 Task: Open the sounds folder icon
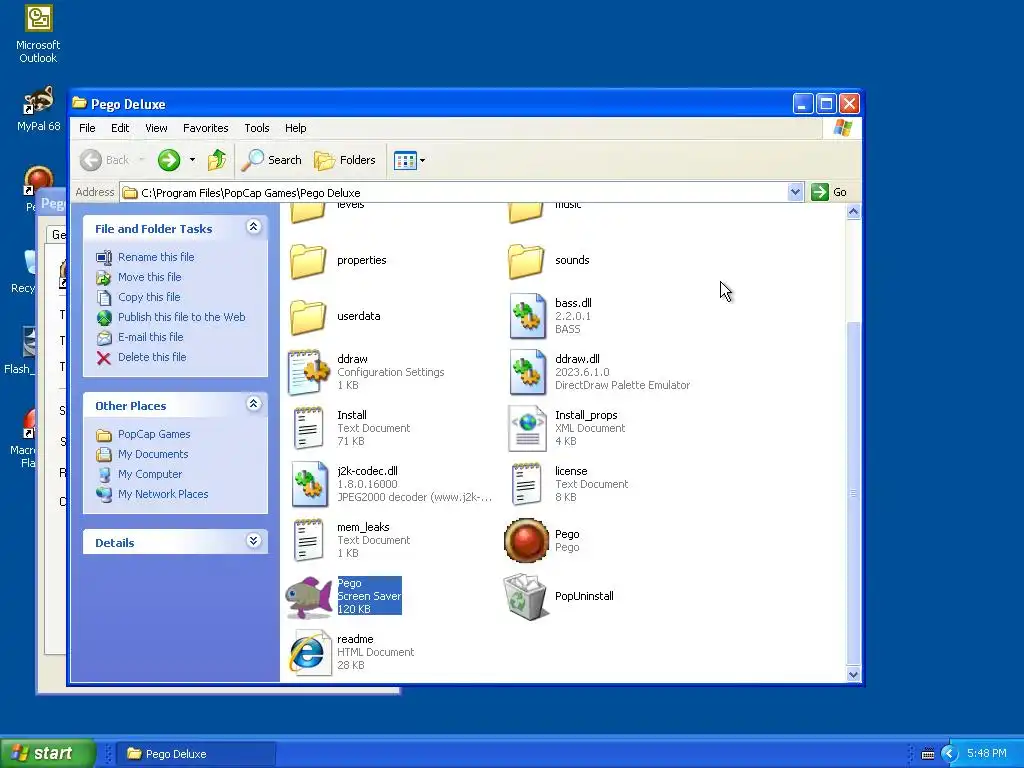tap(526, 261)
